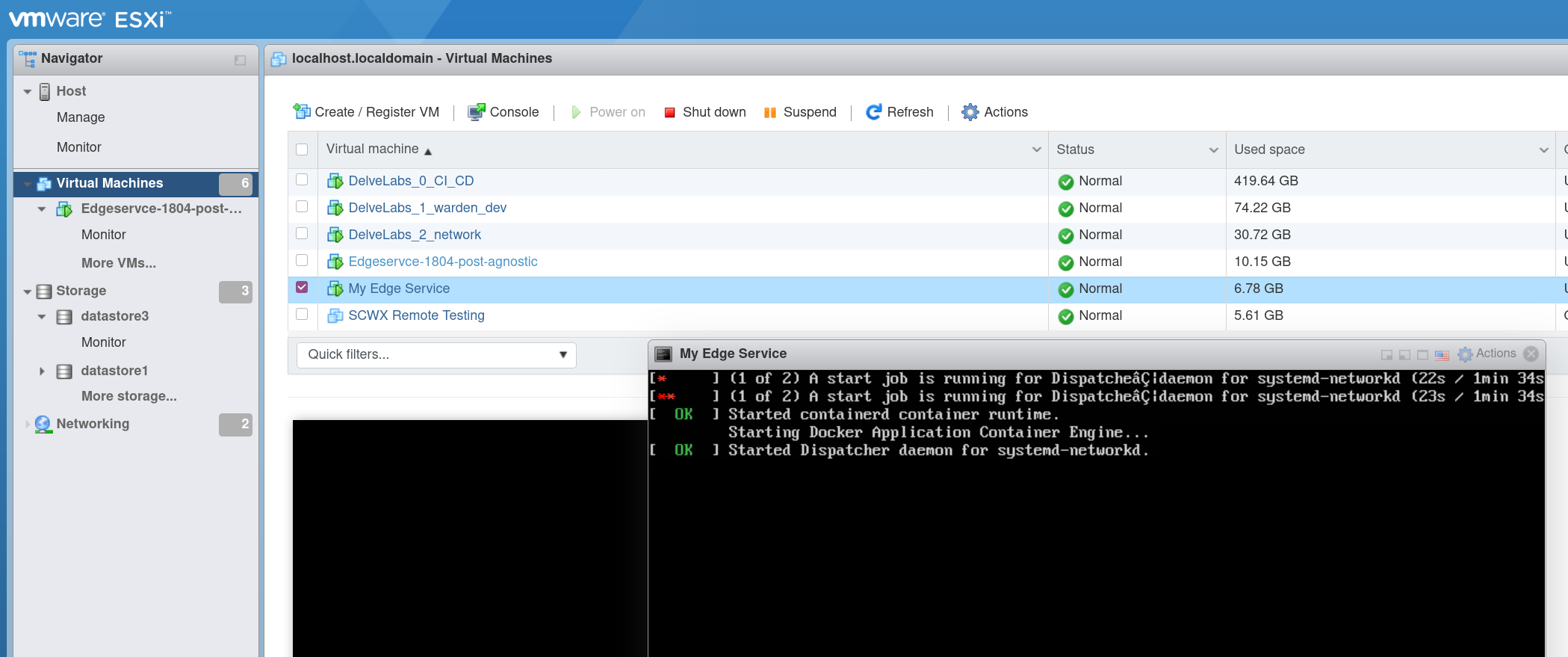Click the 419.64 GB used space cell

tap(1266, 181)
